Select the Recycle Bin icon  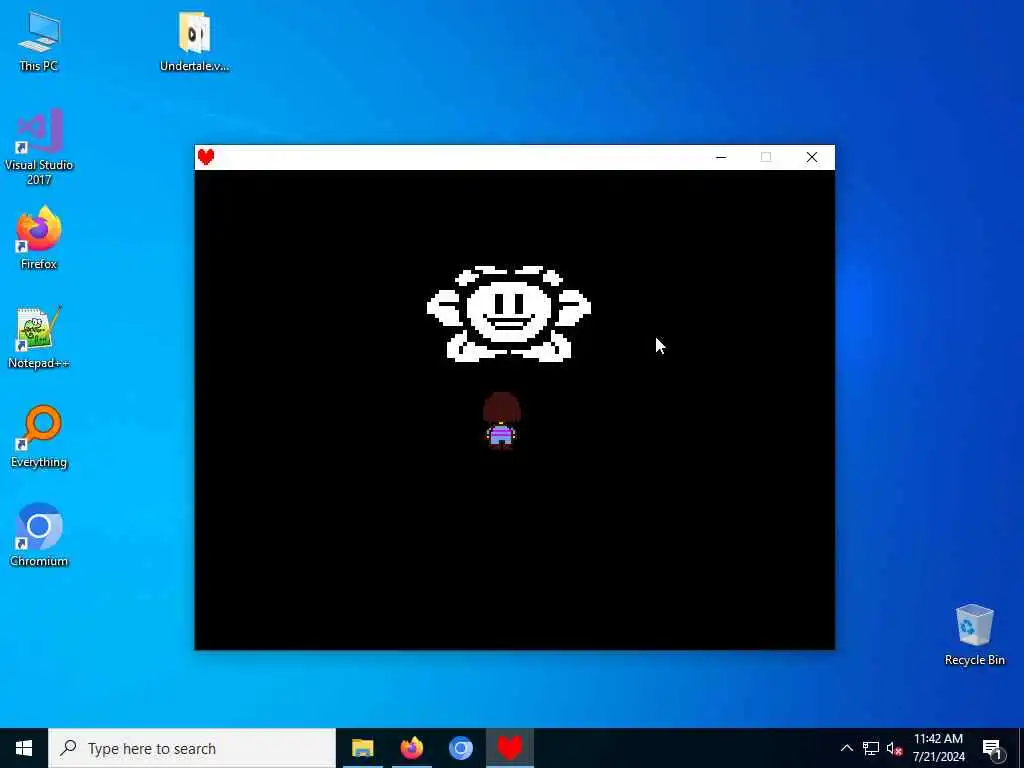click(974, 634)
